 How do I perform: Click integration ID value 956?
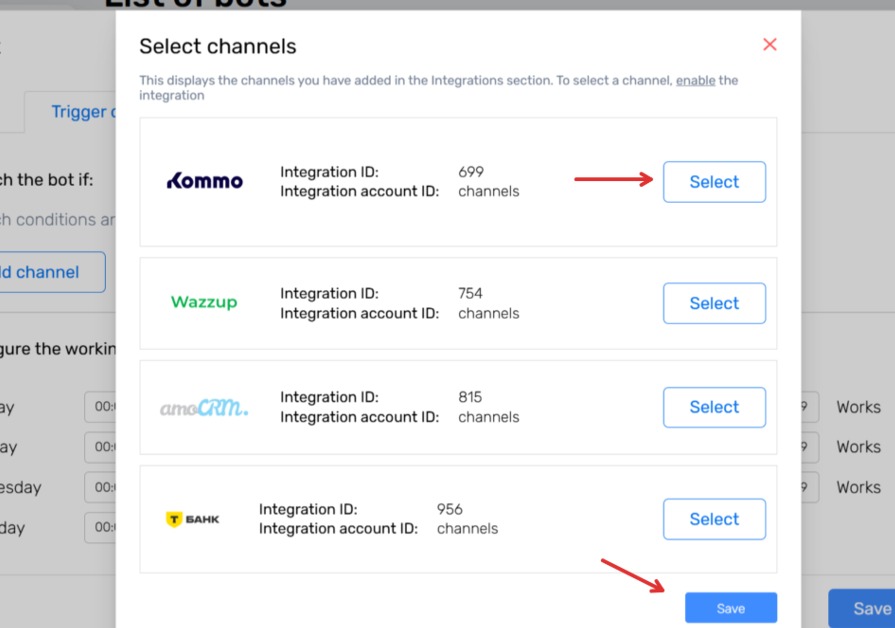pyautogui.click(x=449, y=509)
